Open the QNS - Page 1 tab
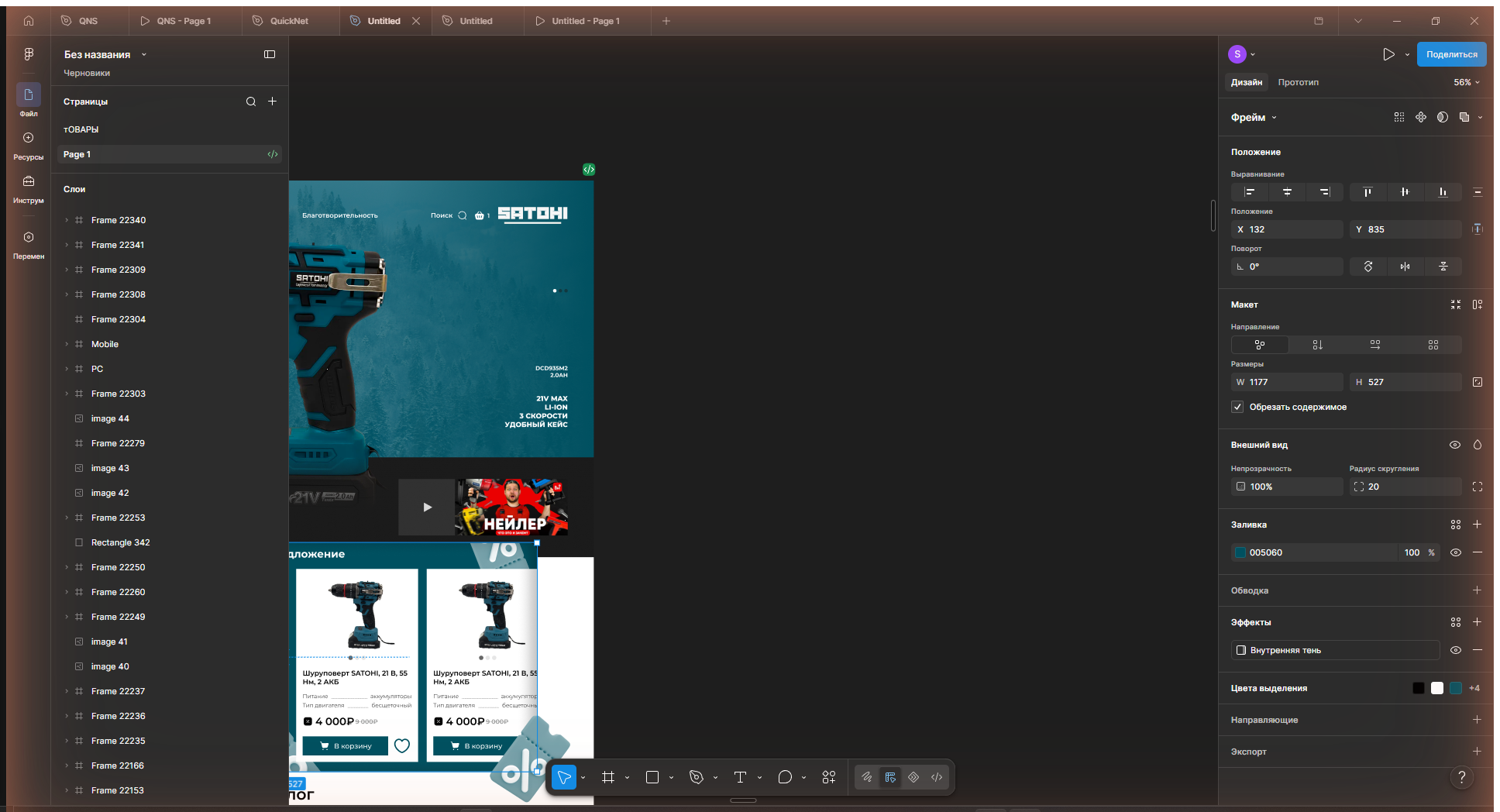 [184, 21]
